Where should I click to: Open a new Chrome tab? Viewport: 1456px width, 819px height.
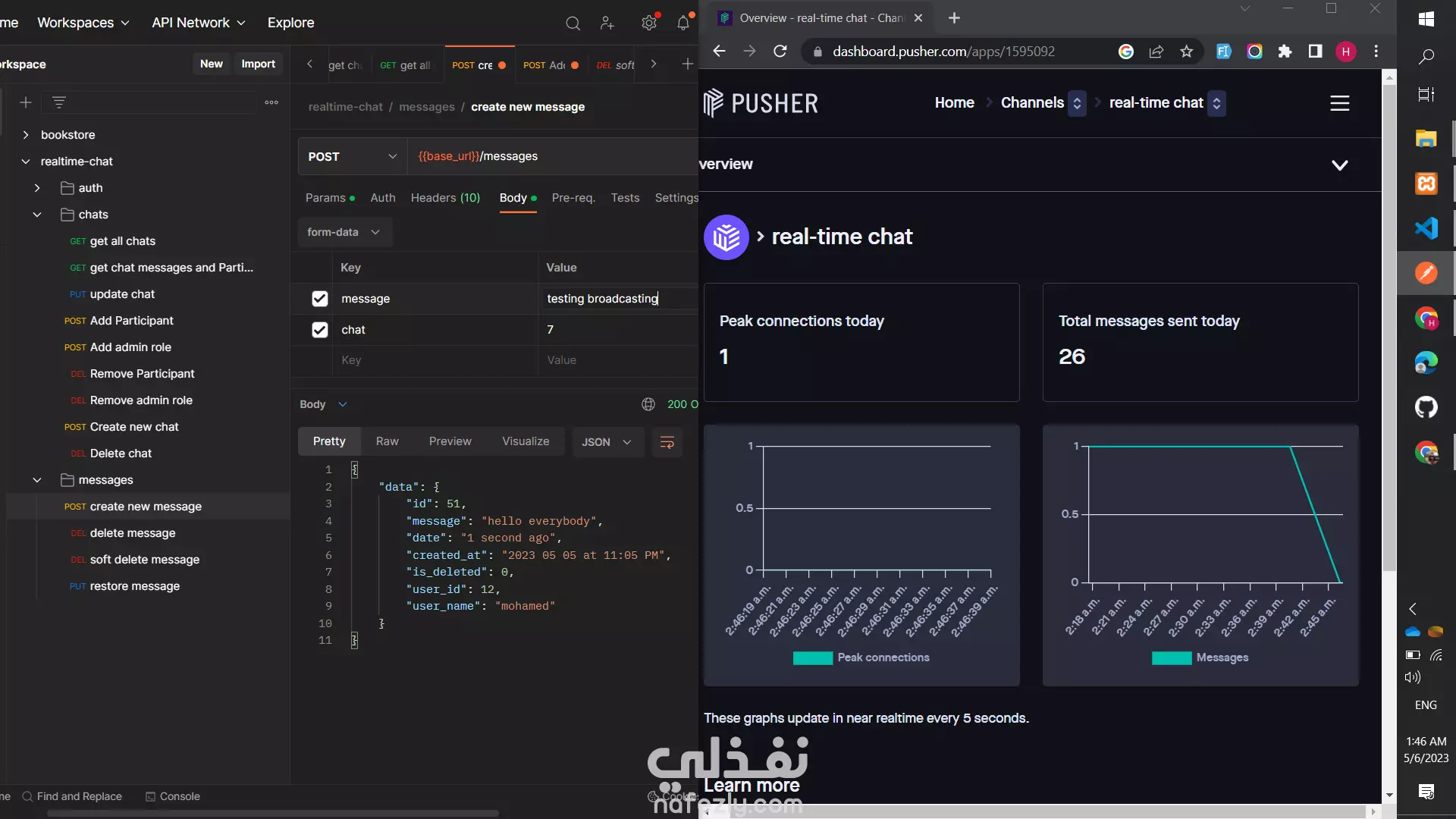[954, 18]
